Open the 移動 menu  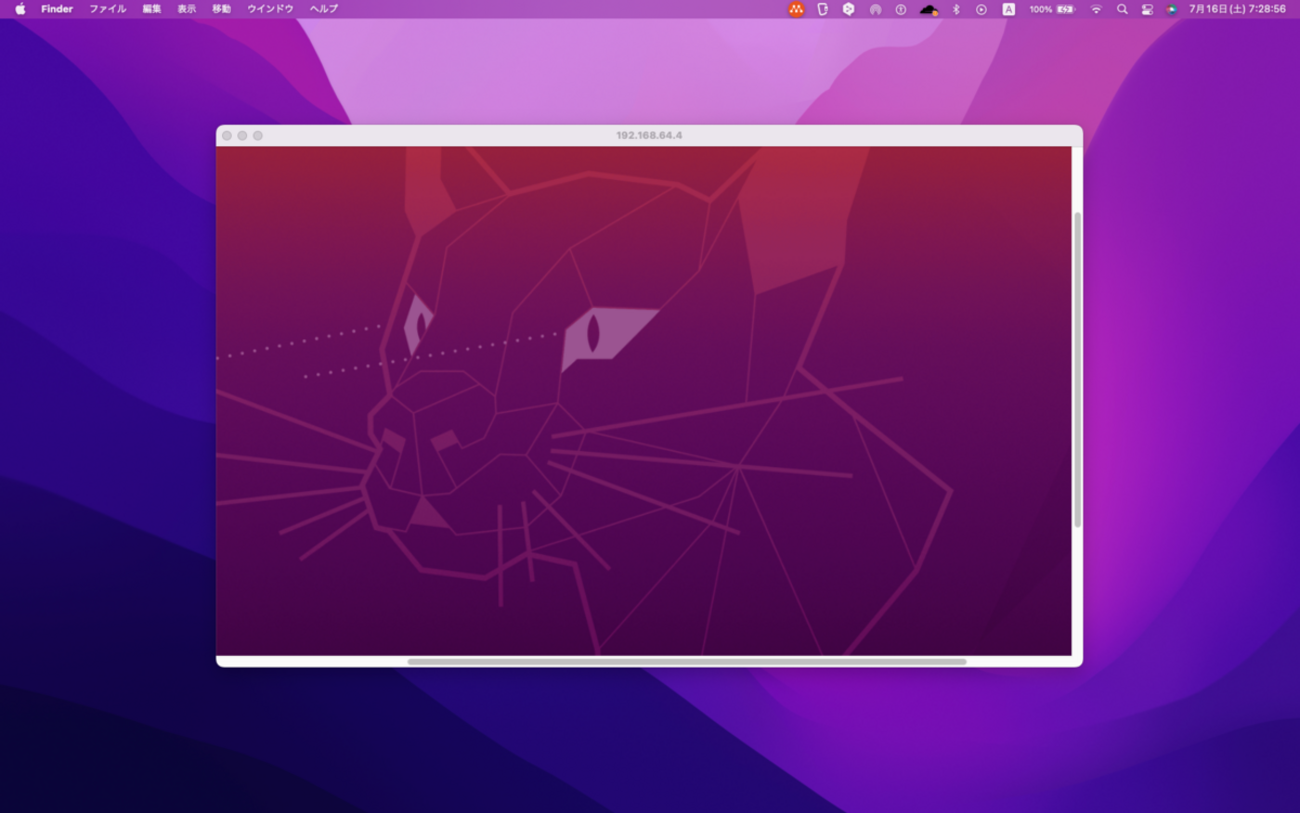tap(222, 9)
